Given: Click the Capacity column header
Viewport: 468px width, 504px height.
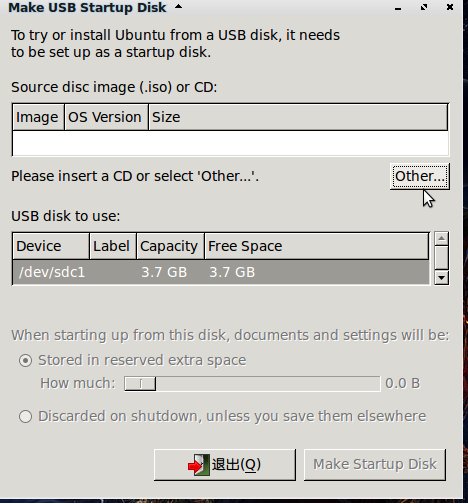Looking at the screenshot, I should click(170, 246).
